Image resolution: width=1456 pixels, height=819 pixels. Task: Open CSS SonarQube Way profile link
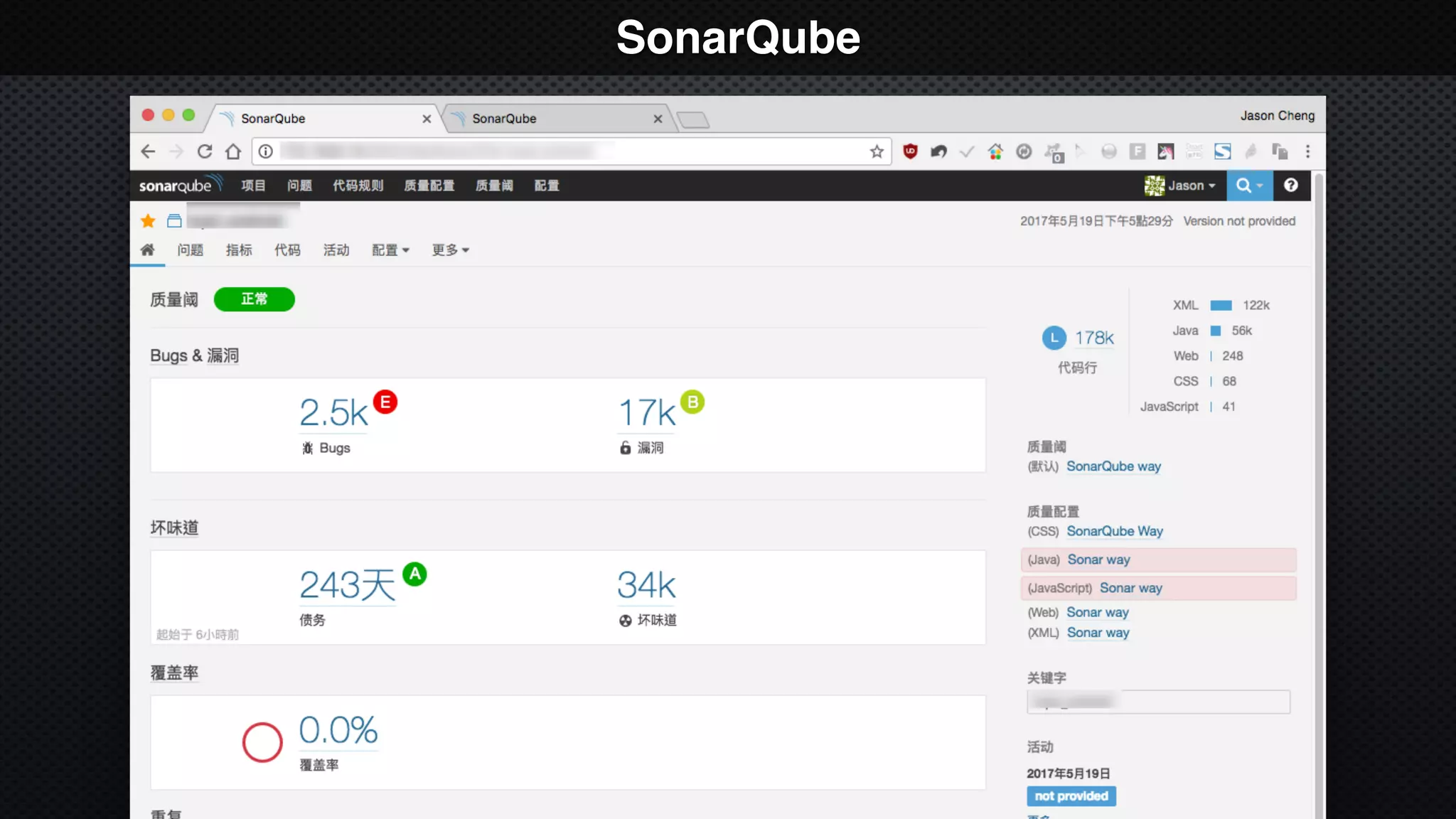[1115, 531]
